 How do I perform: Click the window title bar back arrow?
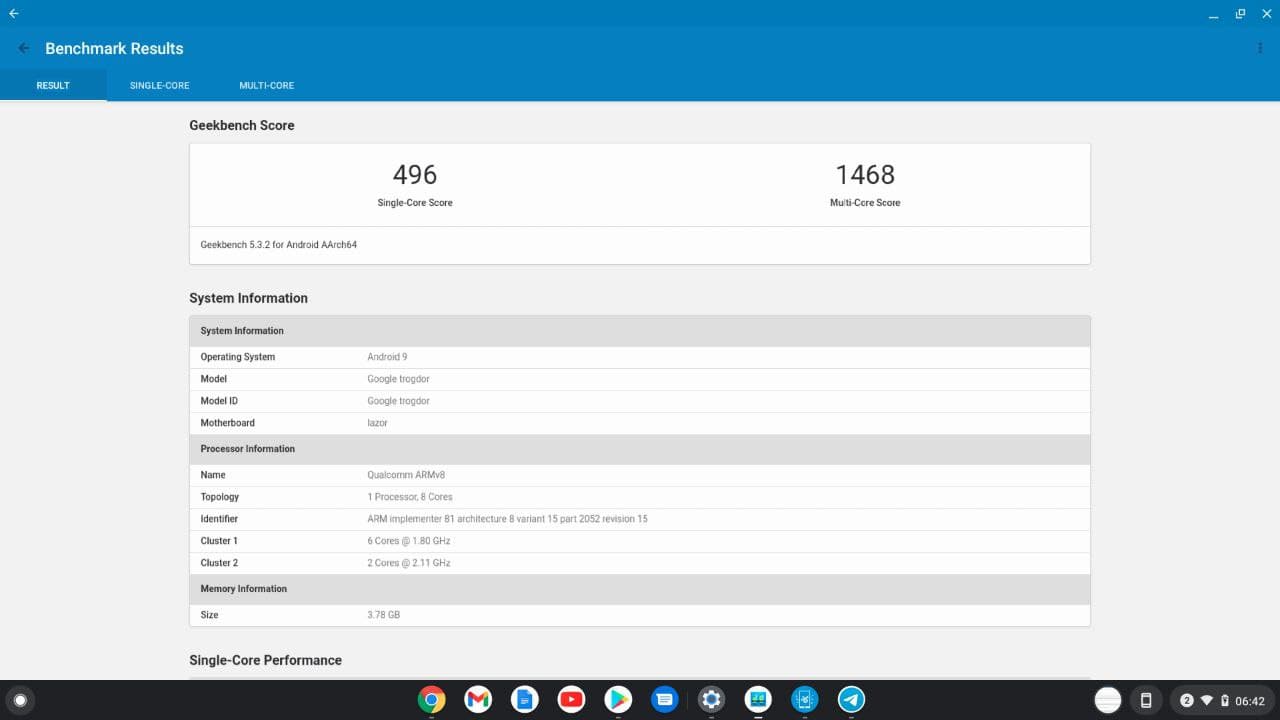click(14, 14)
